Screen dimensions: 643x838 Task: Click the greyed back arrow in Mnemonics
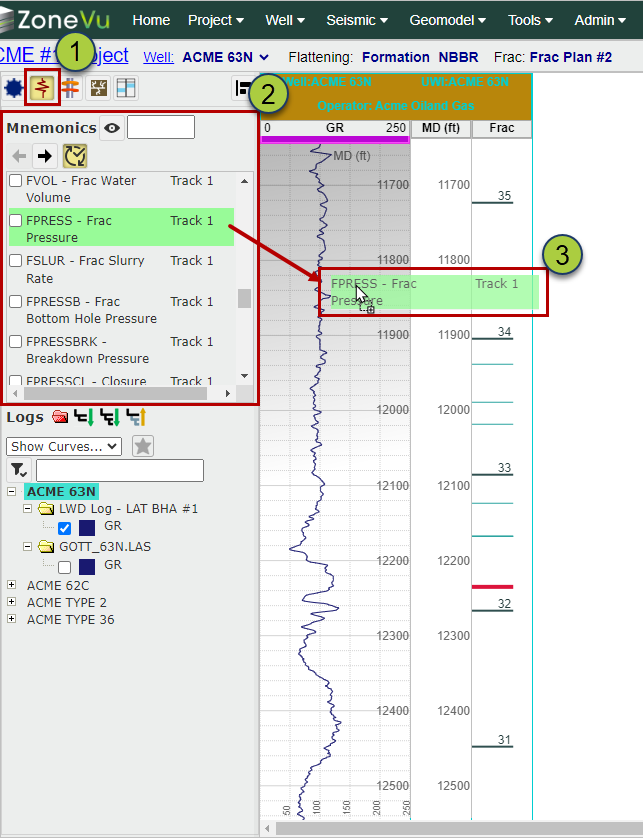coord(19,156)
